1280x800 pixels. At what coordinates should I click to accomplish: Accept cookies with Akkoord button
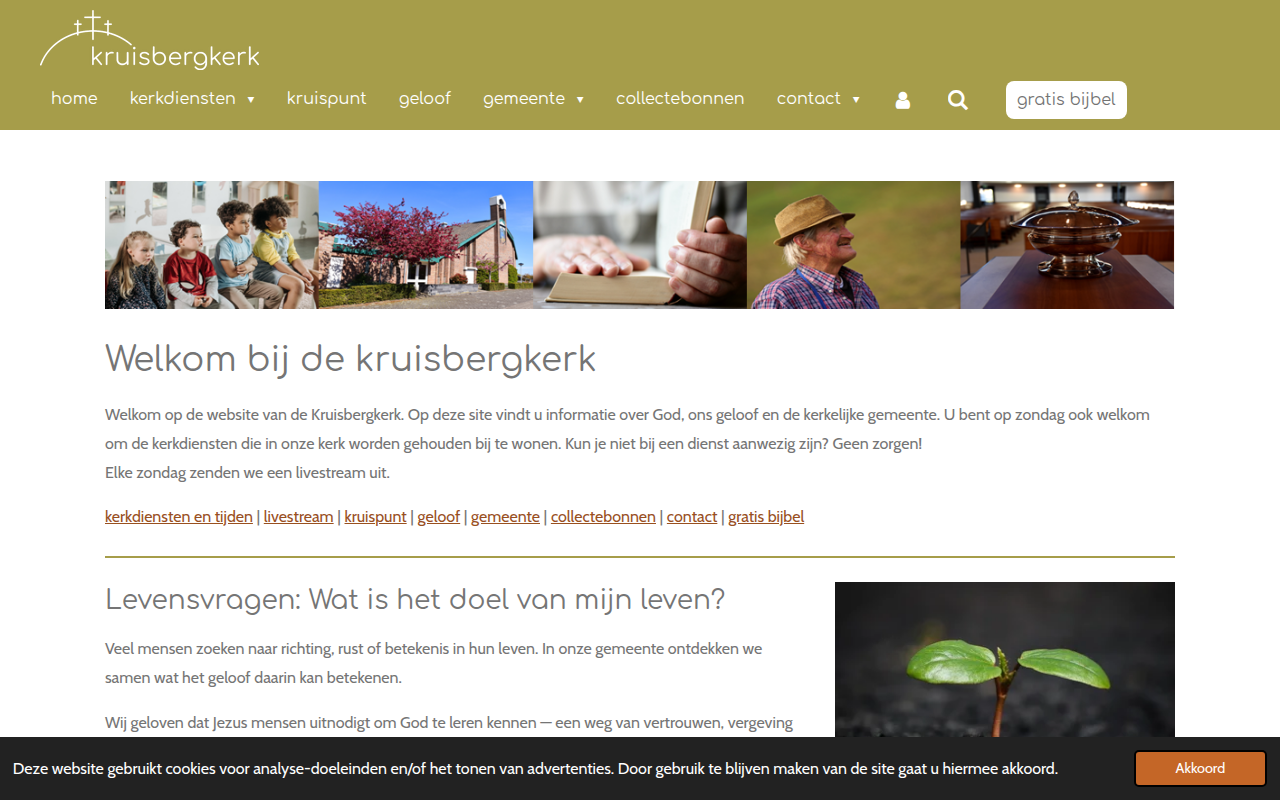(1200, 768)
